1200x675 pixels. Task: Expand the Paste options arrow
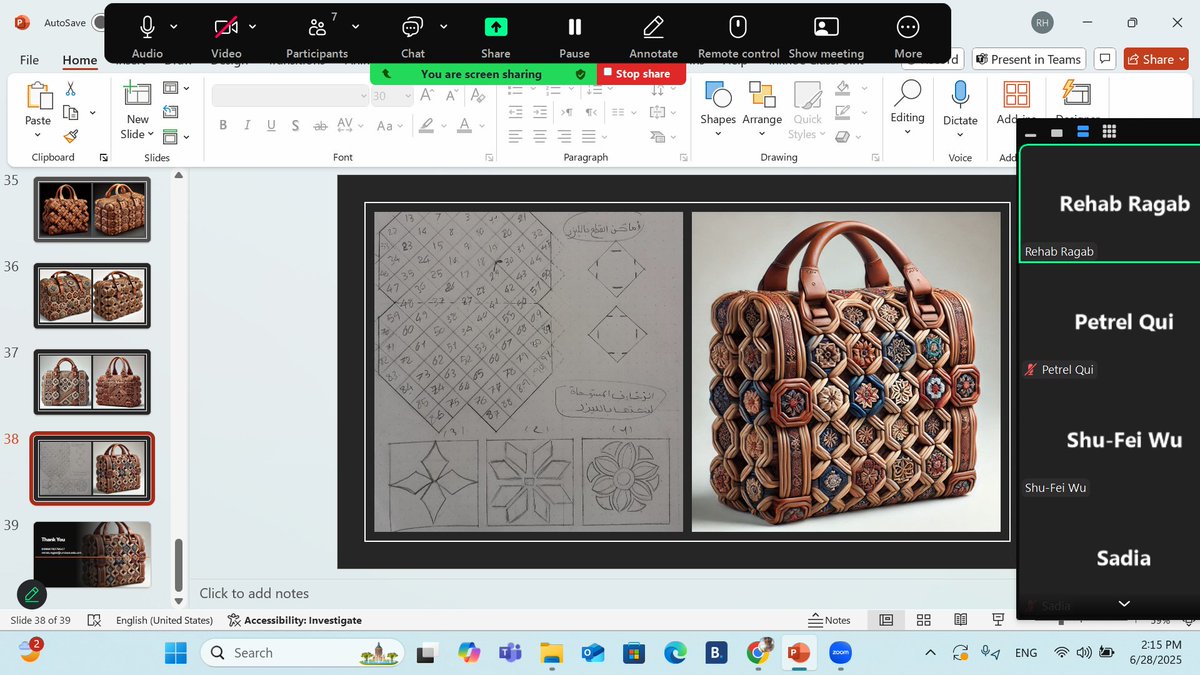(x=38, y=133)
